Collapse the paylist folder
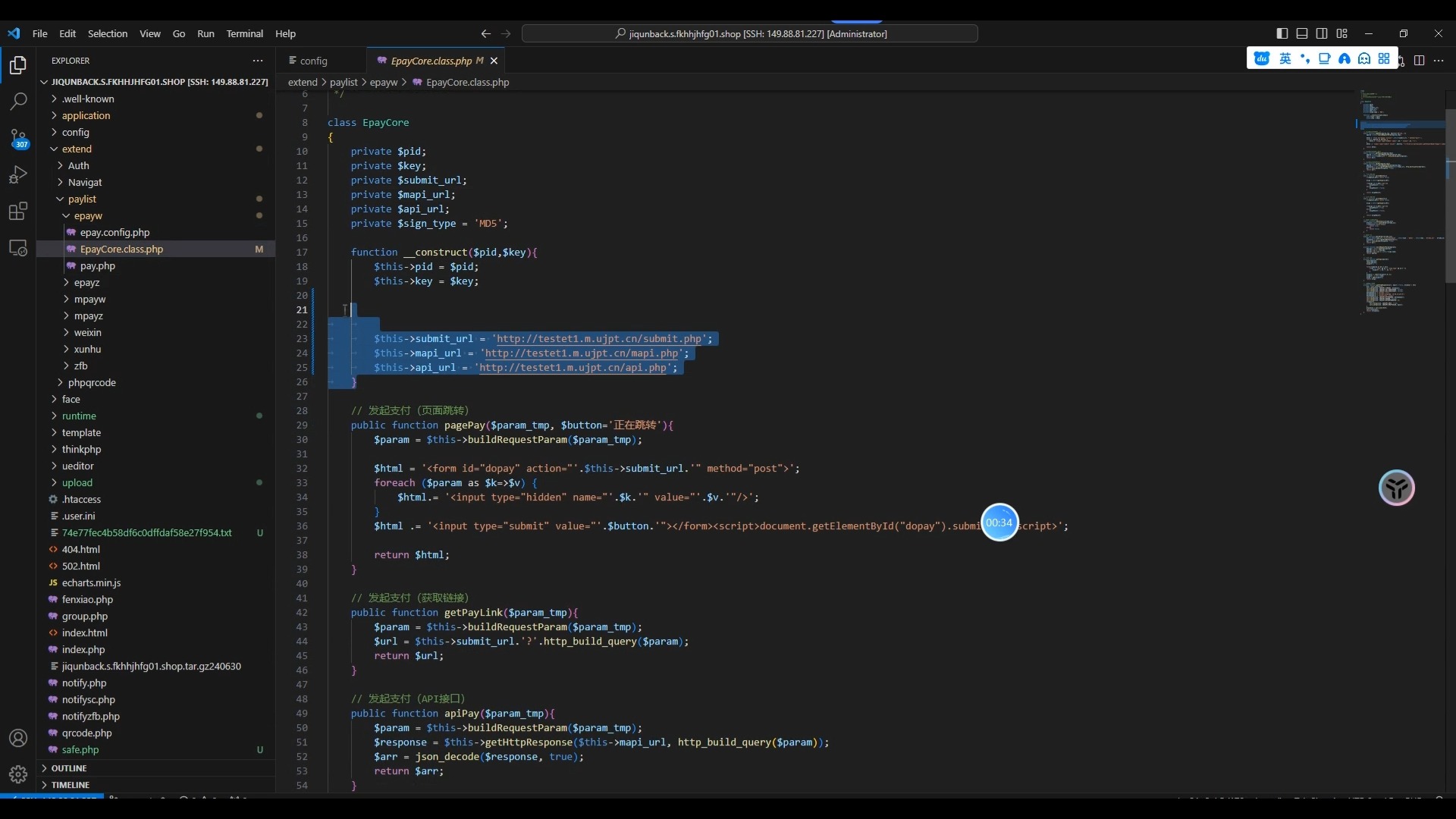Screen dimensions: 1456x819 [x=155, y=199]
